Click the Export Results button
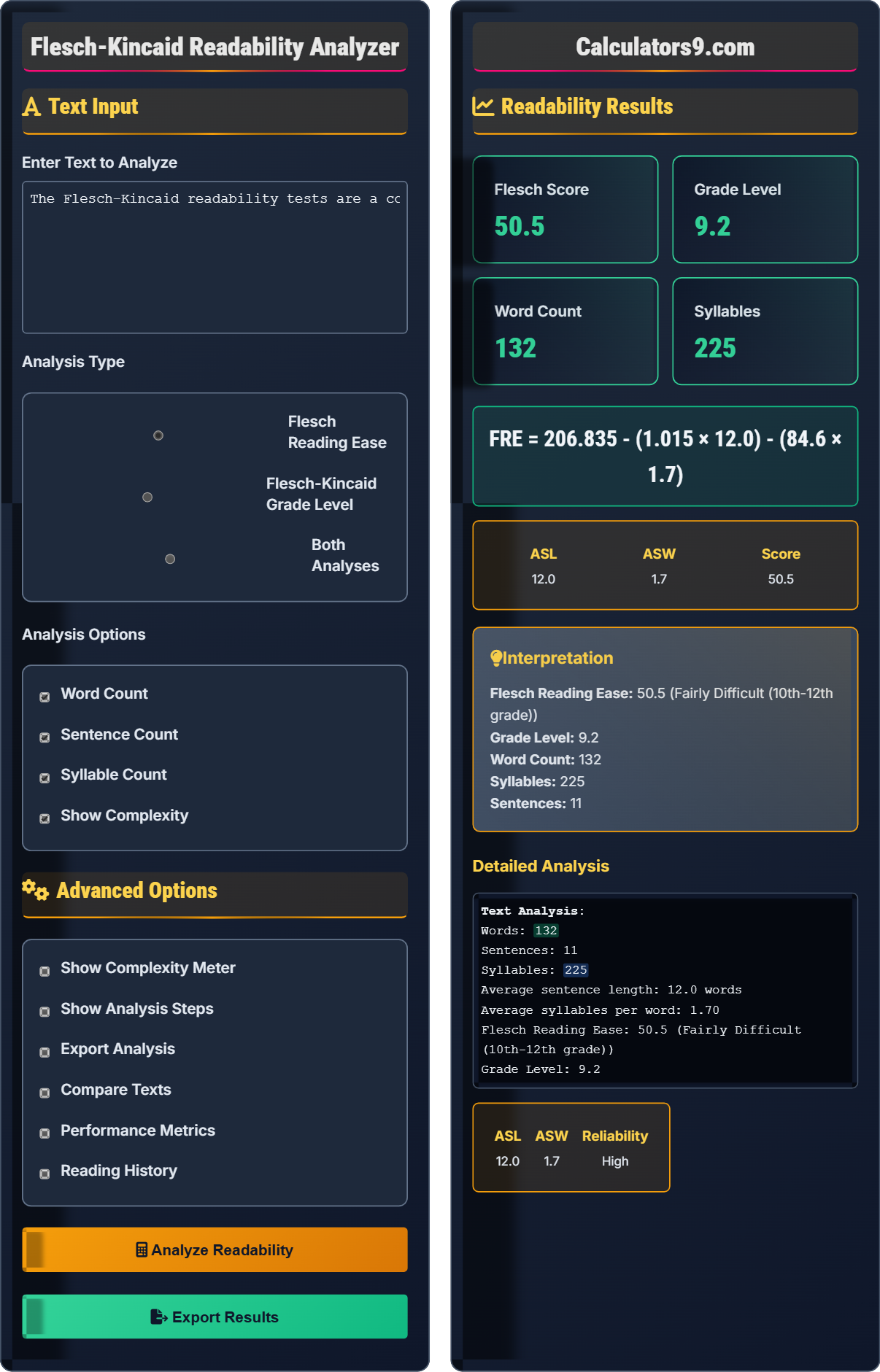 pos(215,1317)
